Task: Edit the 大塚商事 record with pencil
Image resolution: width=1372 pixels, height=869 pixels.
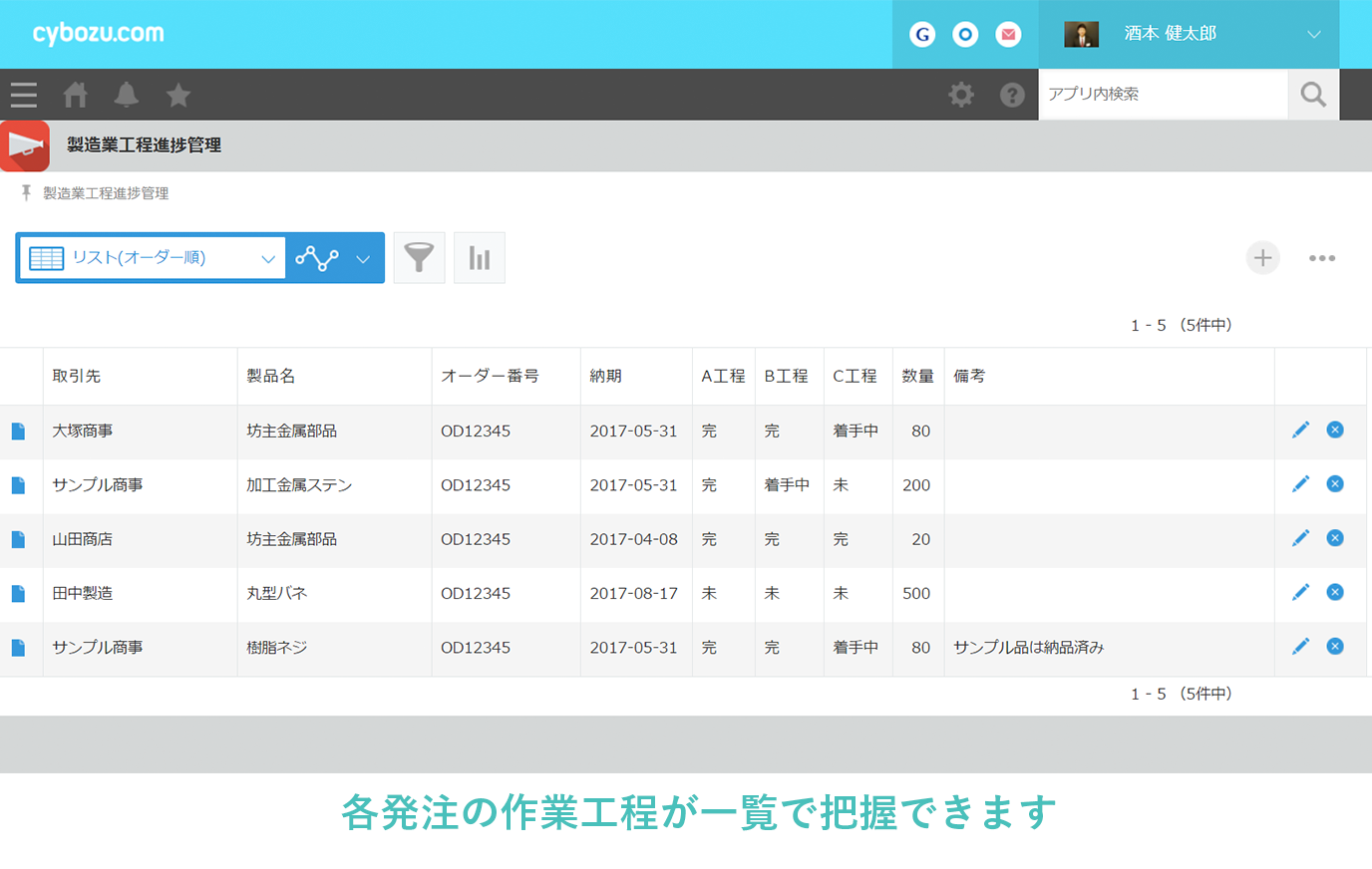Action: [1300, 430]
